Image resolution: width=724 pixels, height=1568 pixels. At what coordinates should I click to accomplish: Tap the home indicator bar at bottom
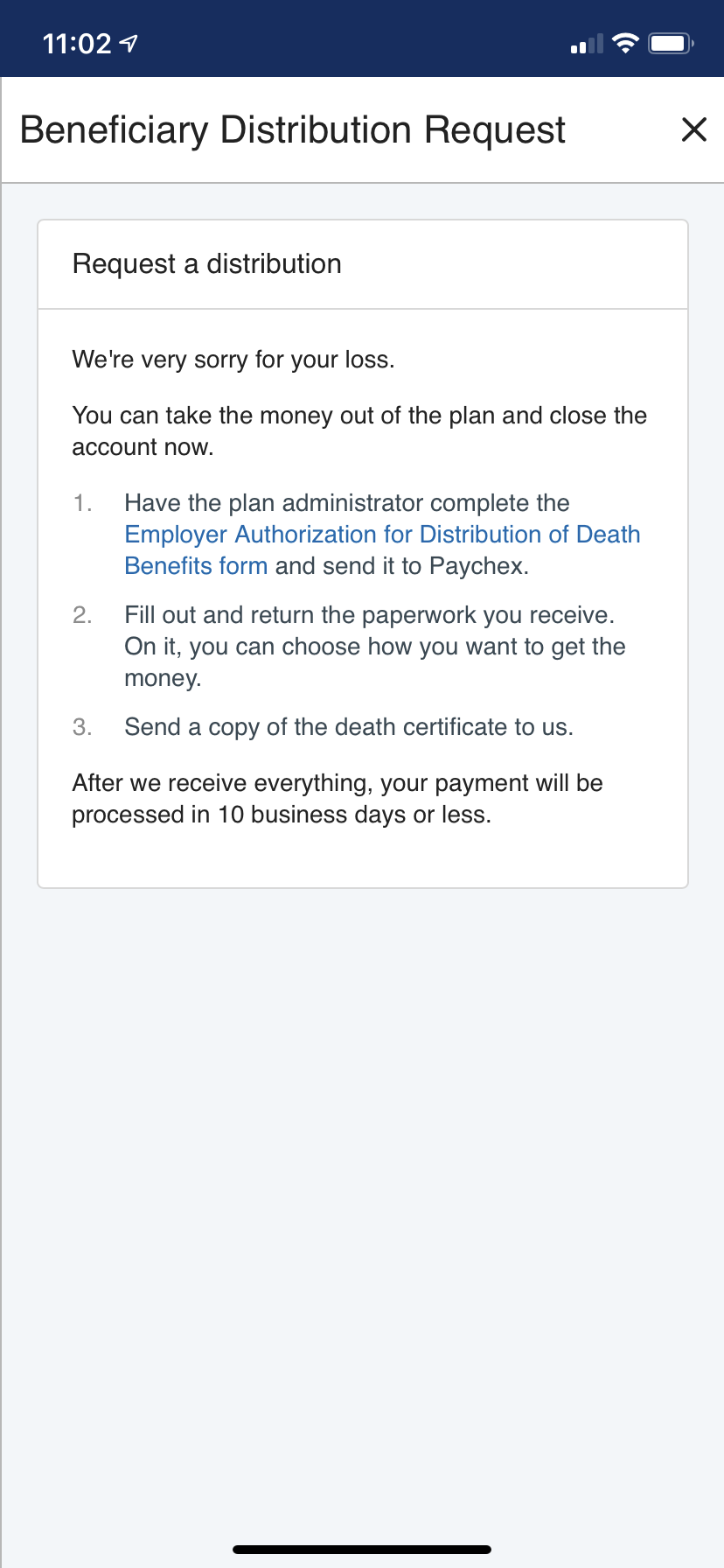pos(362,1549)
